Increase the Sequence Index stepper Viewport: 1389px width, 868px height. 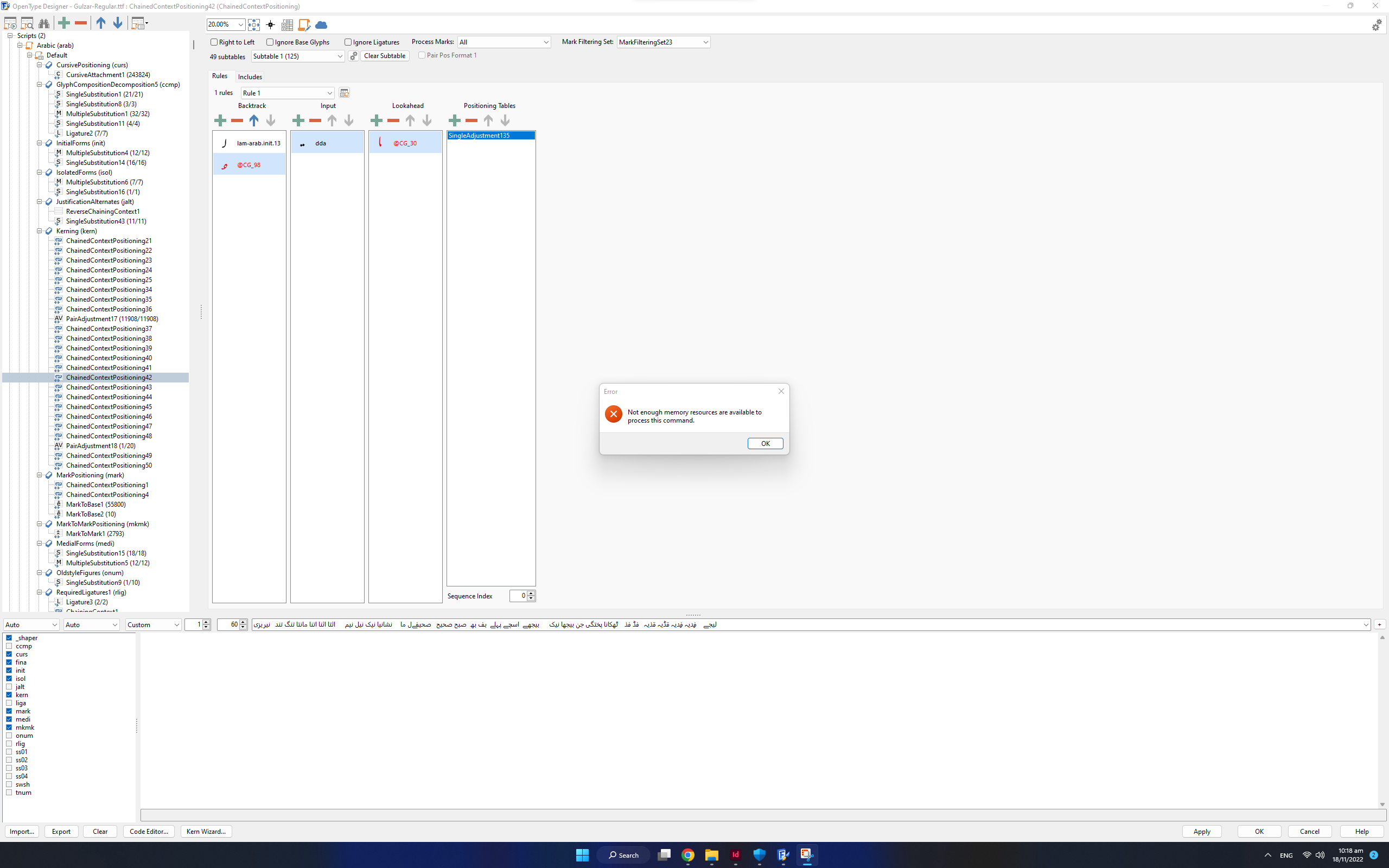[532, 593]
